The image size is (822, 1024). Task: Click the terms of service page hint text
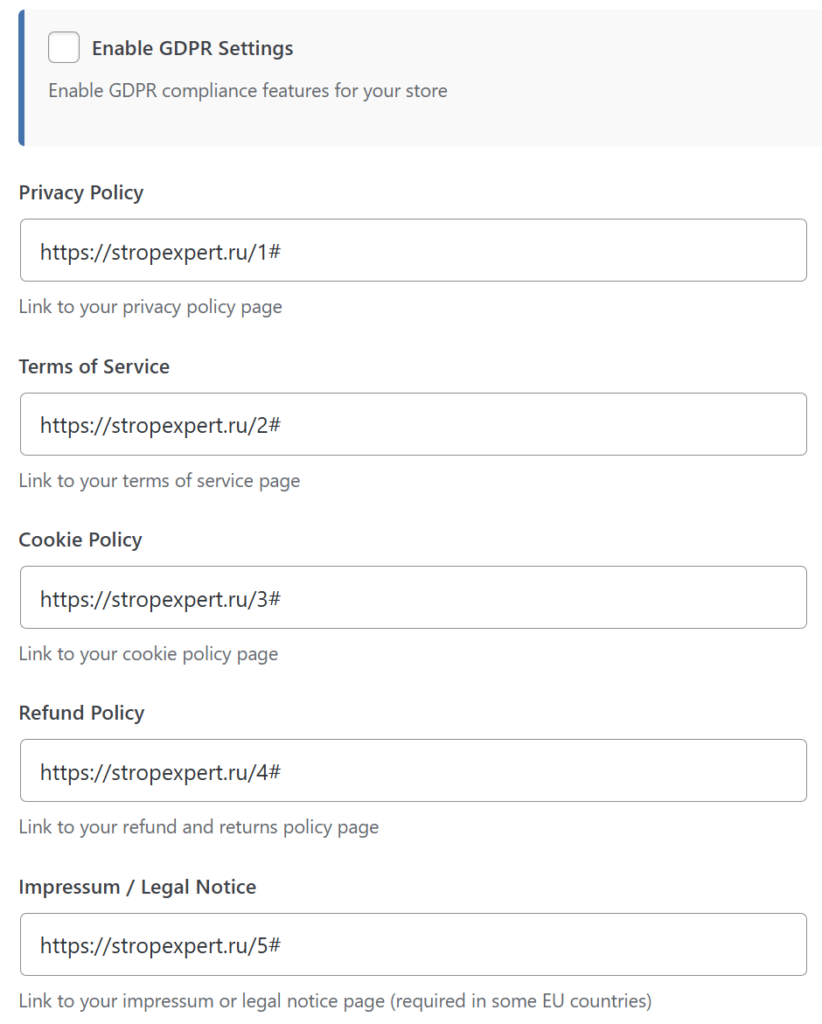(x=159, y=481)
